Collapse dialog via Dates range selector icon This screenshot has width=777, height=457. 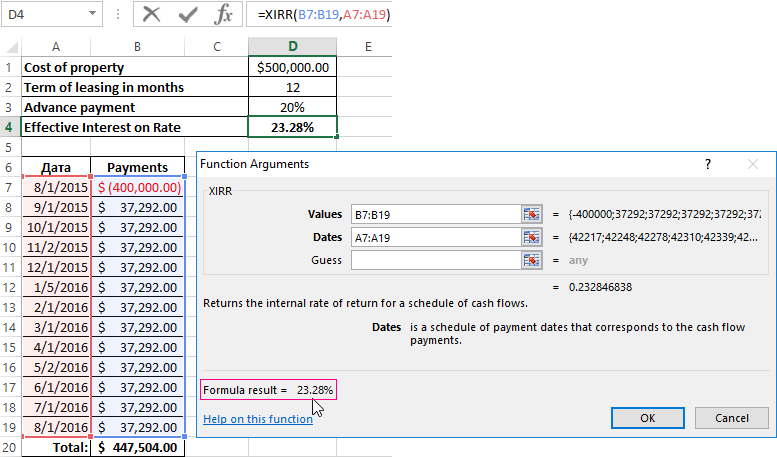point(531,237)
